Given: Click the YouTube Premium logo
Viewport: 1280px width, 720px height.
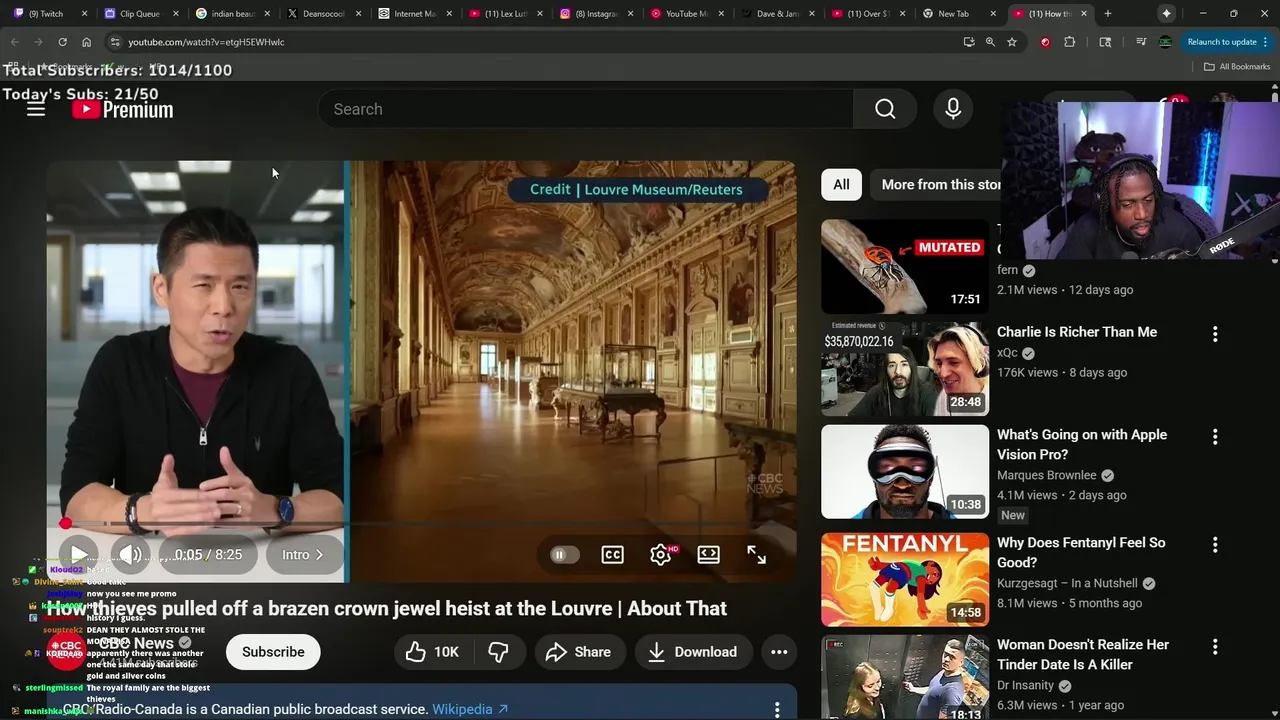Looking at the screenshot, I should click(123, 109).
